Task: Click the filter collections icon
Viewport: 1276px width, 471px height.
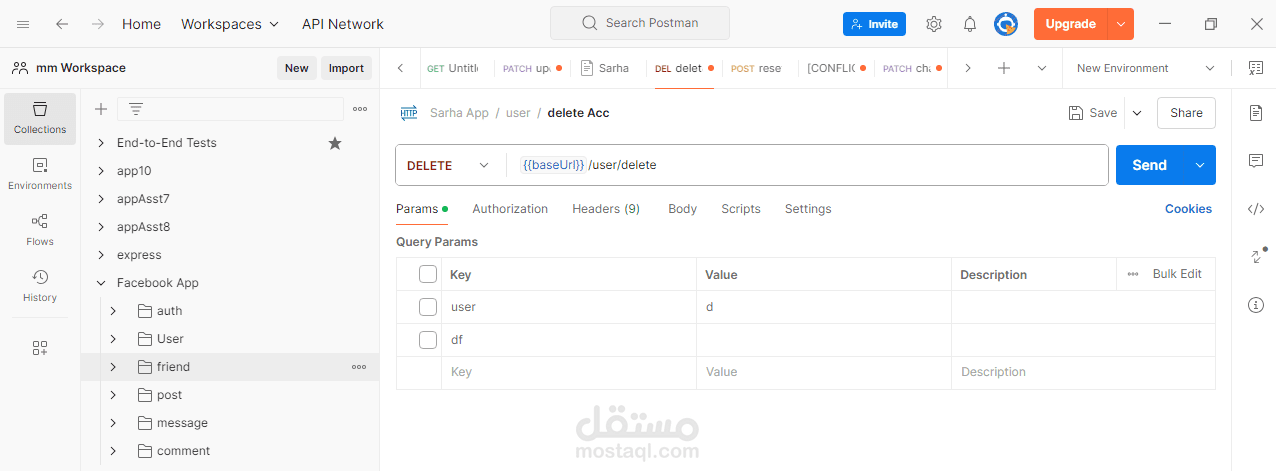Action: coord(136,109)
